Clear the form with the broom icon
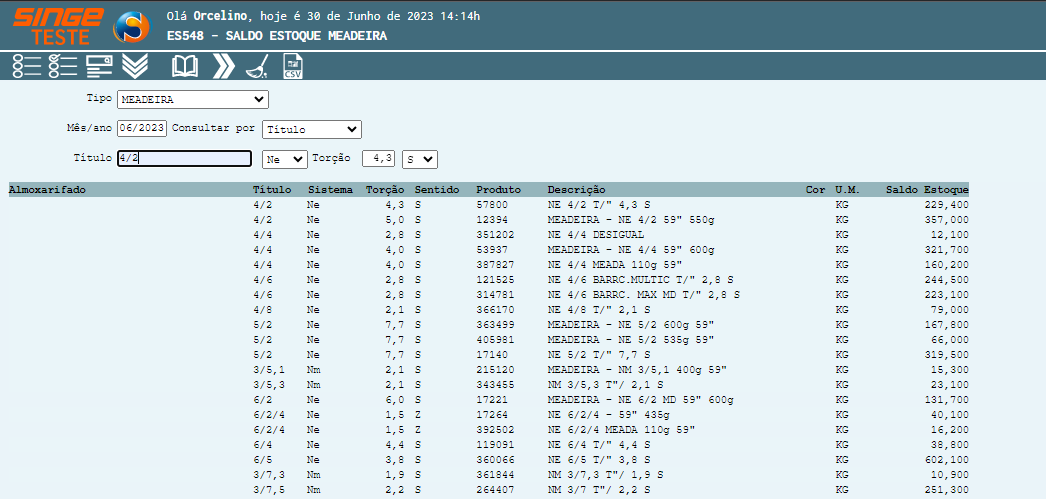This screenshot has height=499, width=1046. [257, 67]
